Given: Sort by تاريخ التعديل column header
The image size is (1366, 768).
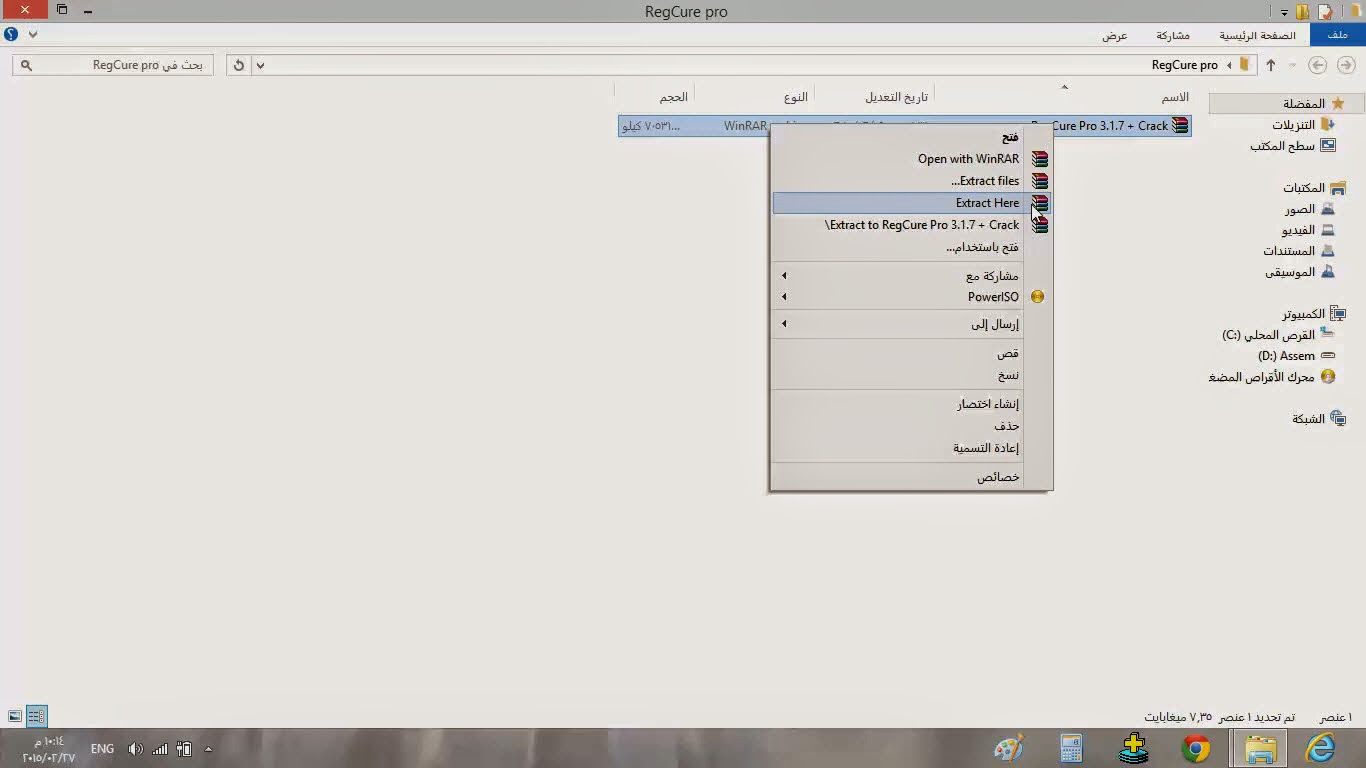Looking at the screenshot, I should 896,97.
